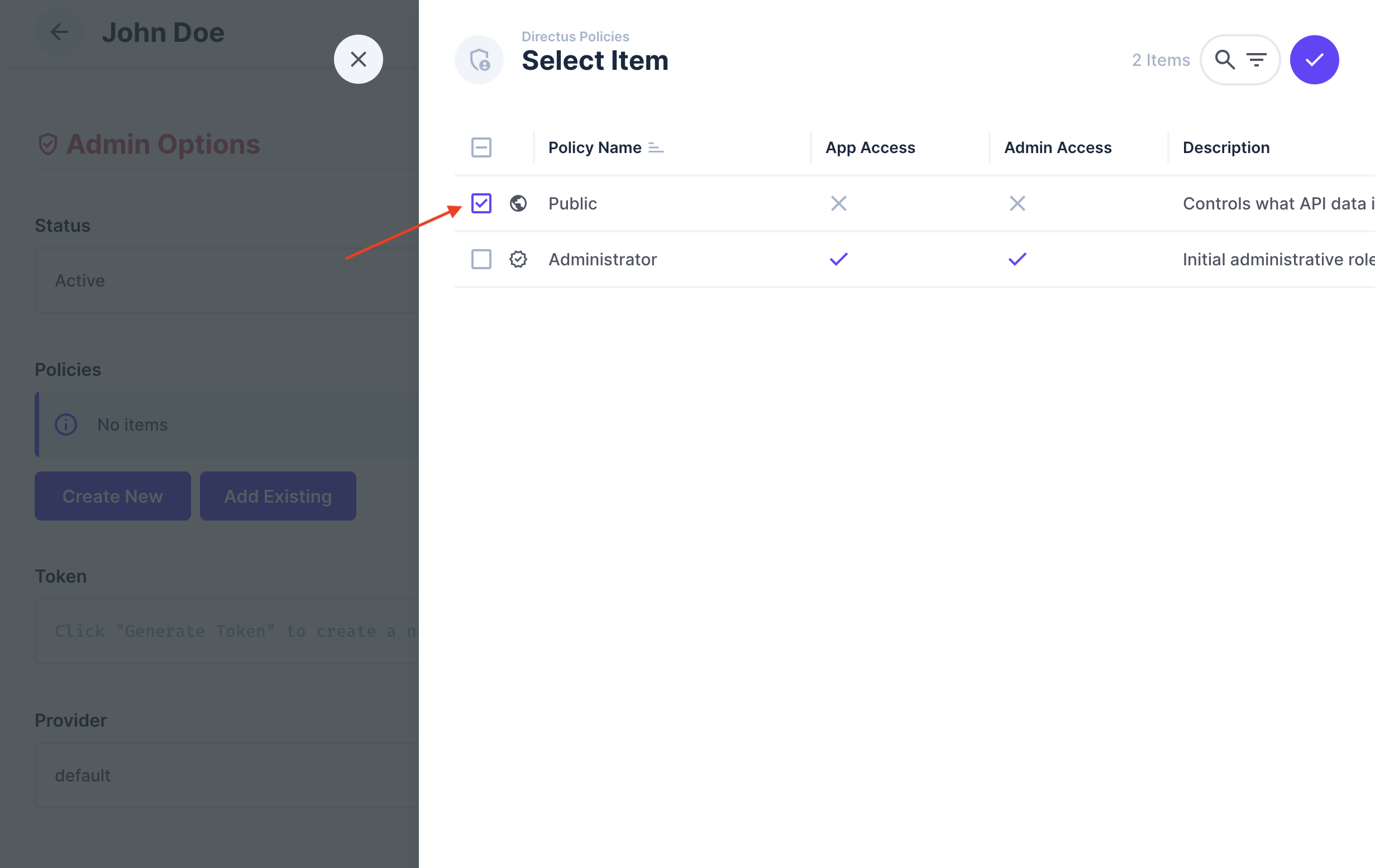Click the badge icon on the Administrator row
The image size is (1375, 868).
[518, 259]
